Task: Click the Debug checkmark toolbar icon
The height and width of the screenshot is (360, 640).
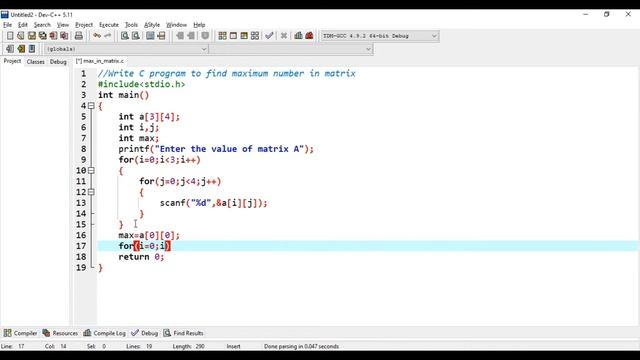Action: coord(269,36)
